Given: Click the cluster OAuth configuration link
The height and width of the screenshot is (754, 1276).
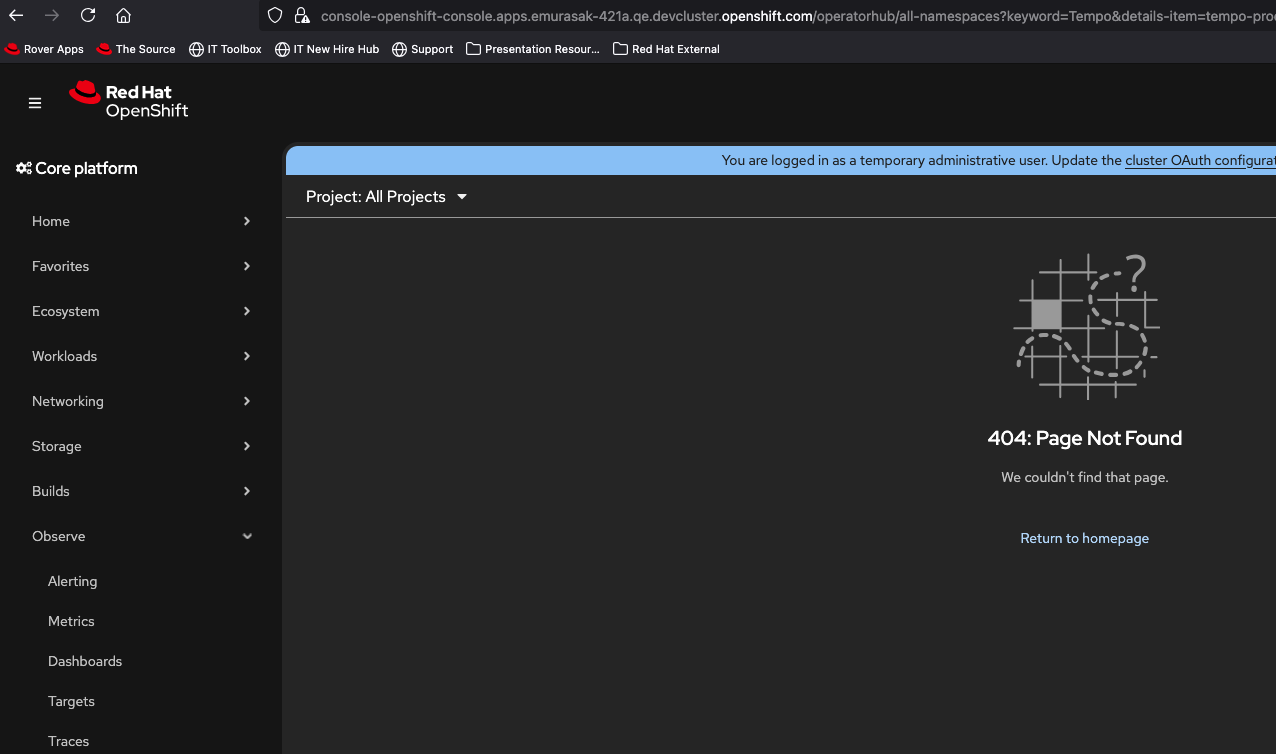Looking at the screenshot, I should pos(1200,160).
